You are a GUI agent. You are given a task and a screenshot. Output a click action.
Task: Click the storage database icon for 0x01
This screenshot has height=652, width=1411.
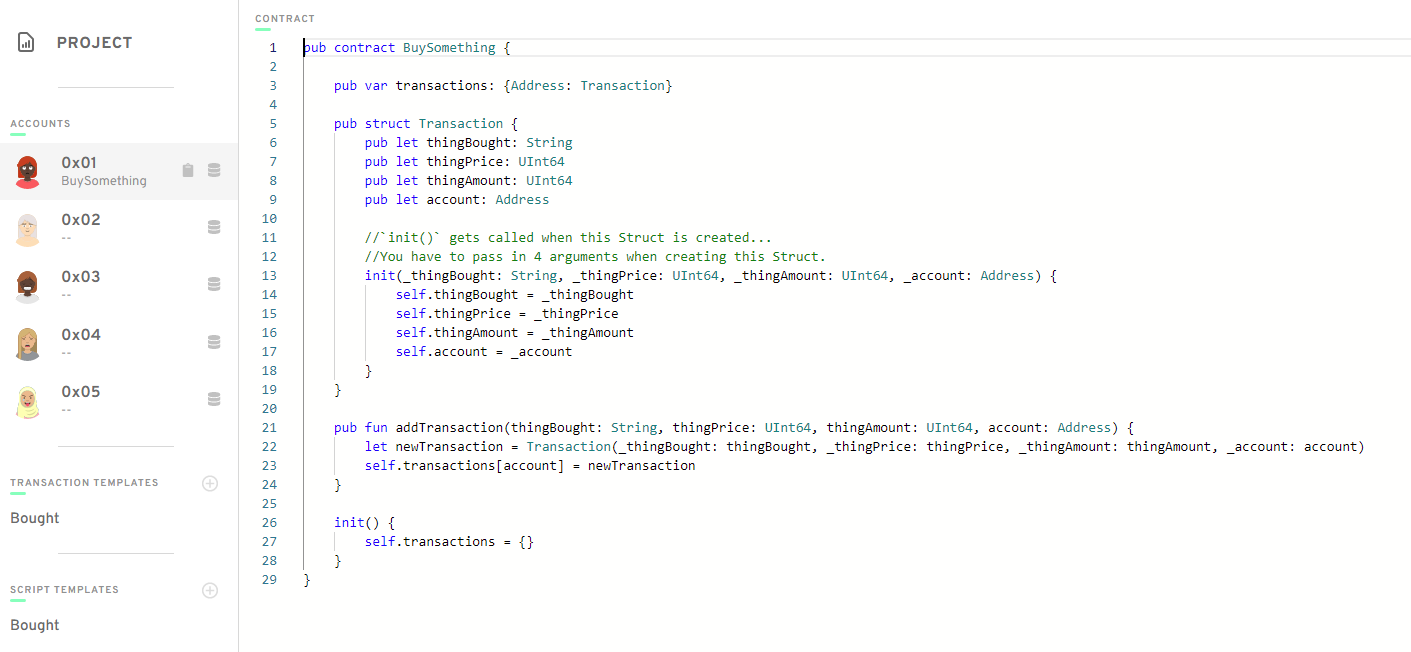click(213, 171)
